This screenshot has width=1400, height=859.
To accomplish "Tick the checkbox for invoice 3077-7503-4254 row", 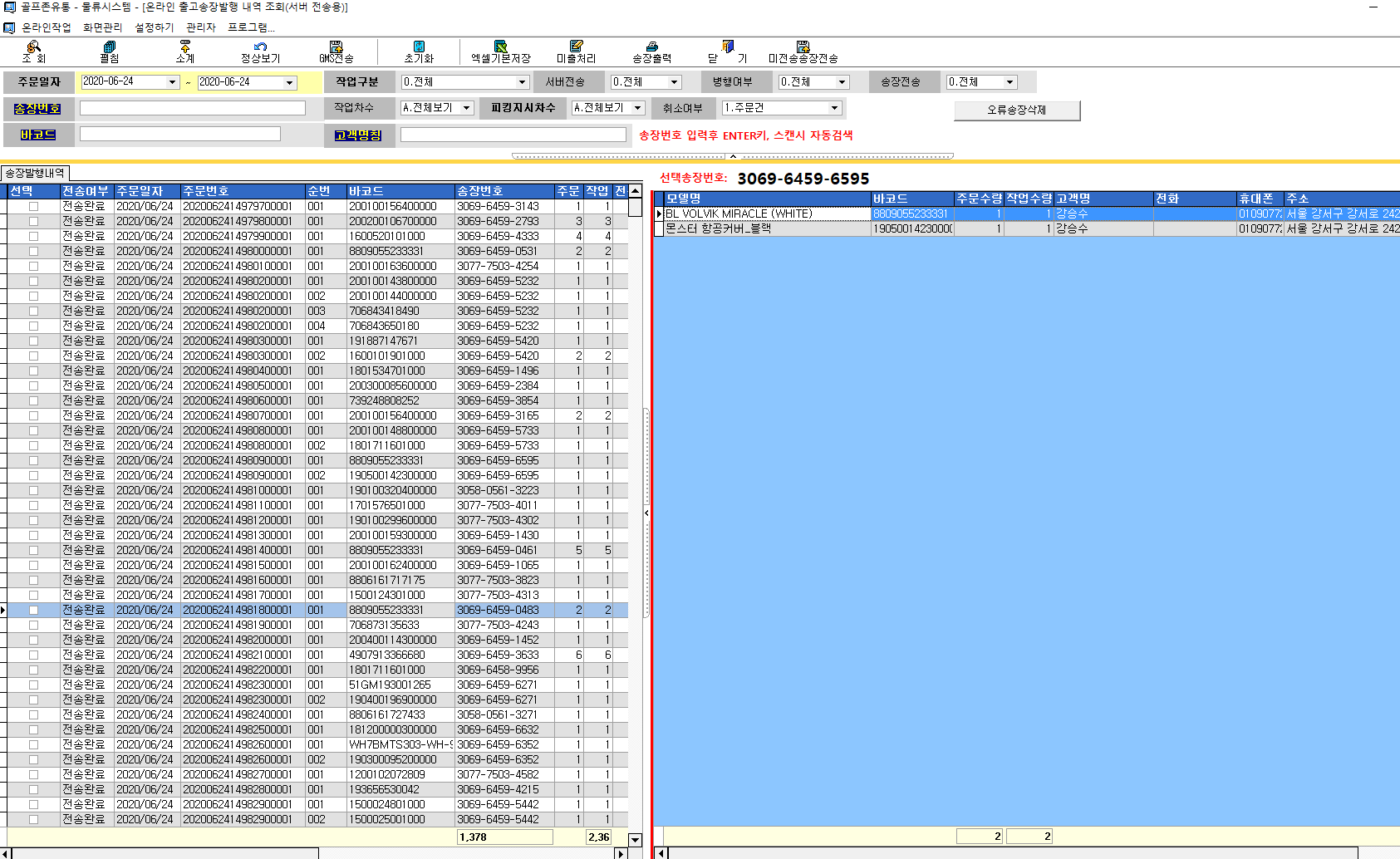I will (33, 267).
